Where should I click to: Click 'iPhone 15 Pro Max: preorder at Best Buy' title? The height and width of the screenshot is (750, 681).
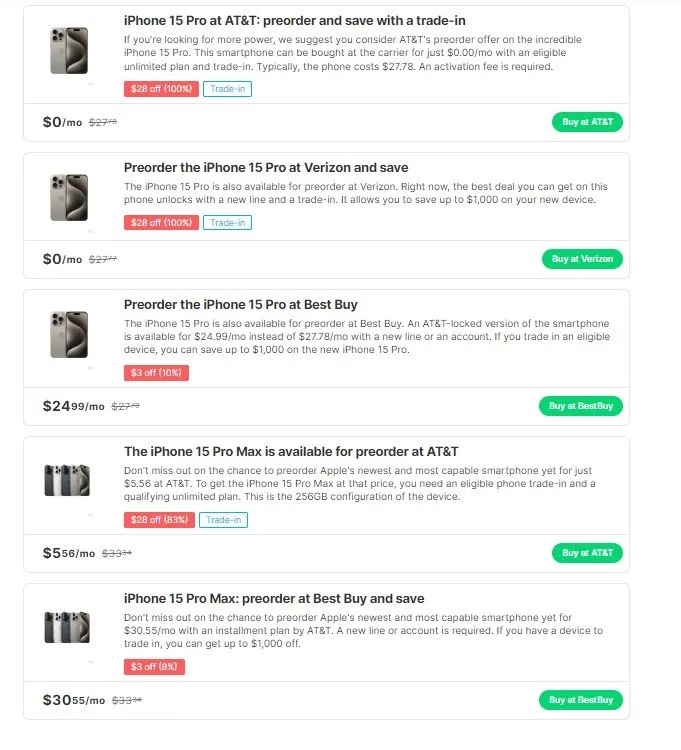click(x=274, y=598)
